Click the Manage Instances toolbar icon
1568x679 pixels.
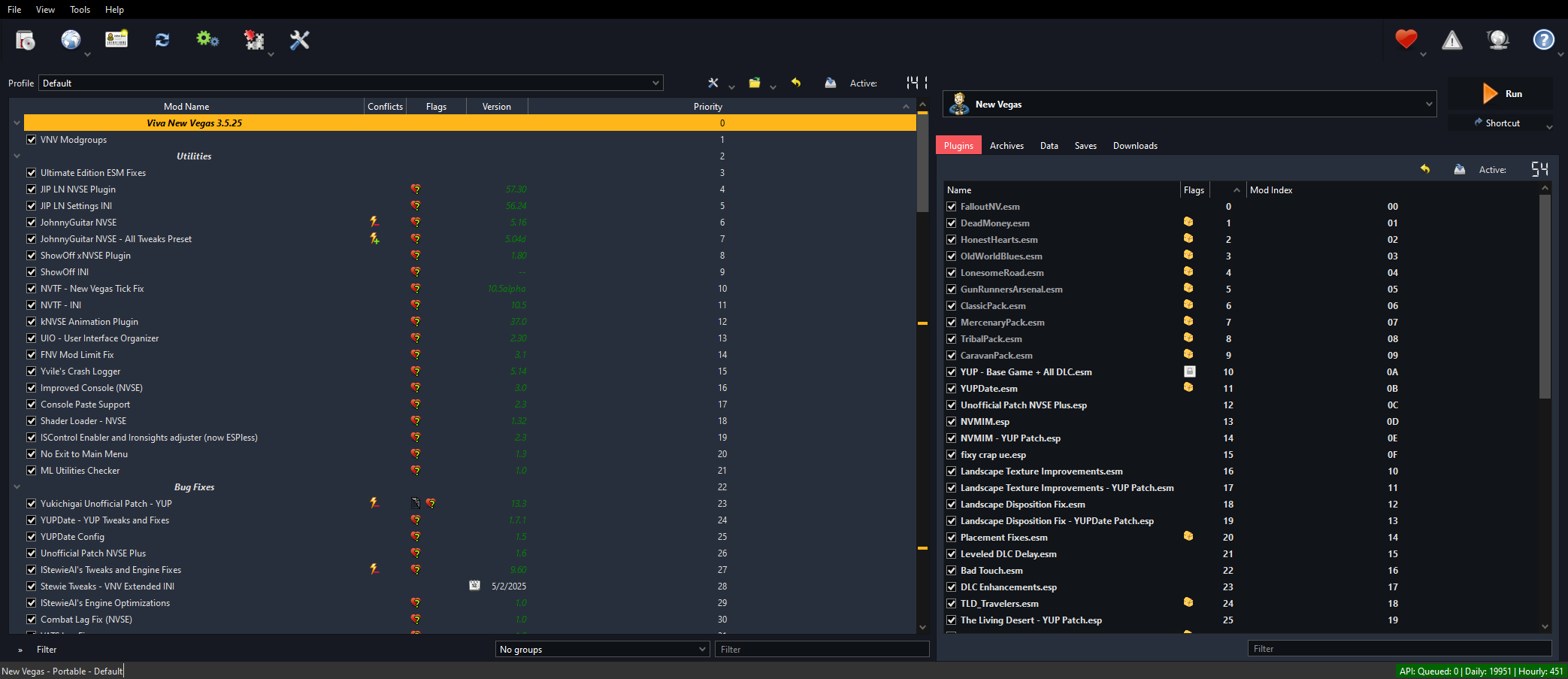point(26,40)
